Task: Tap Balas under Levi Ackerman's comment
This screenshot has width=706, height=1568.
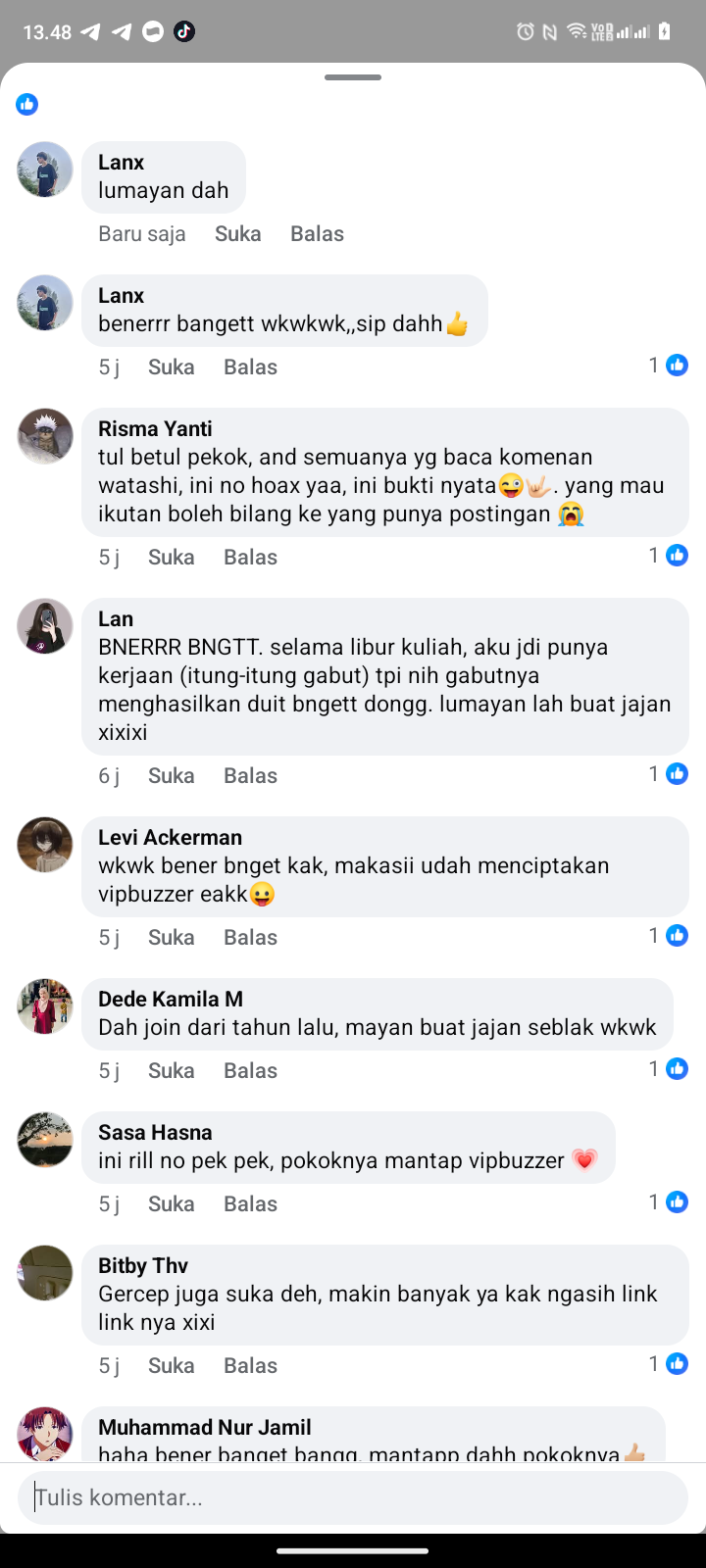Action: [x=251, y=938]
